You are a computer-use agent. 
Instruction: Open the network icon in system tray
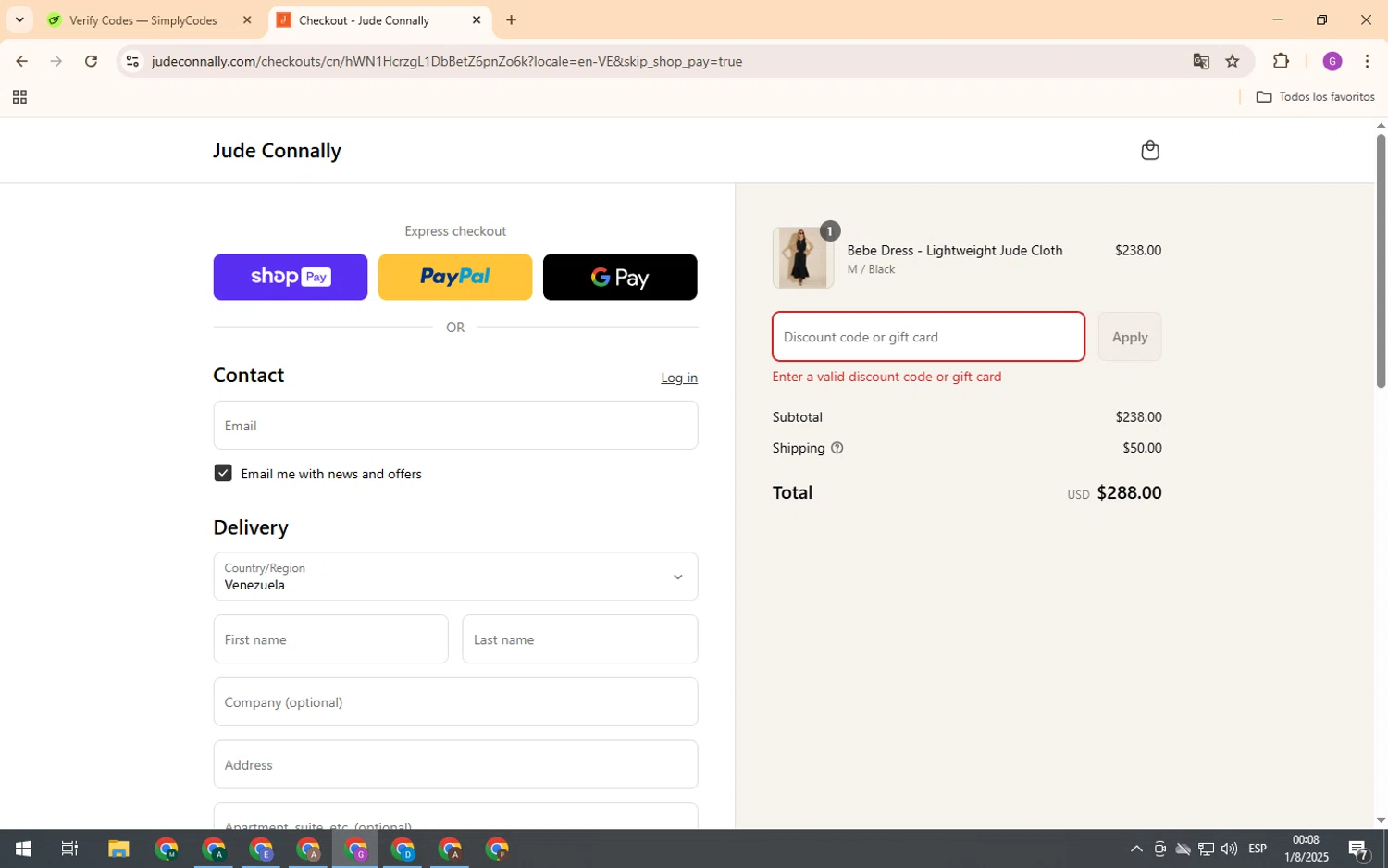pyautogui.click(x=1206, y=849)
